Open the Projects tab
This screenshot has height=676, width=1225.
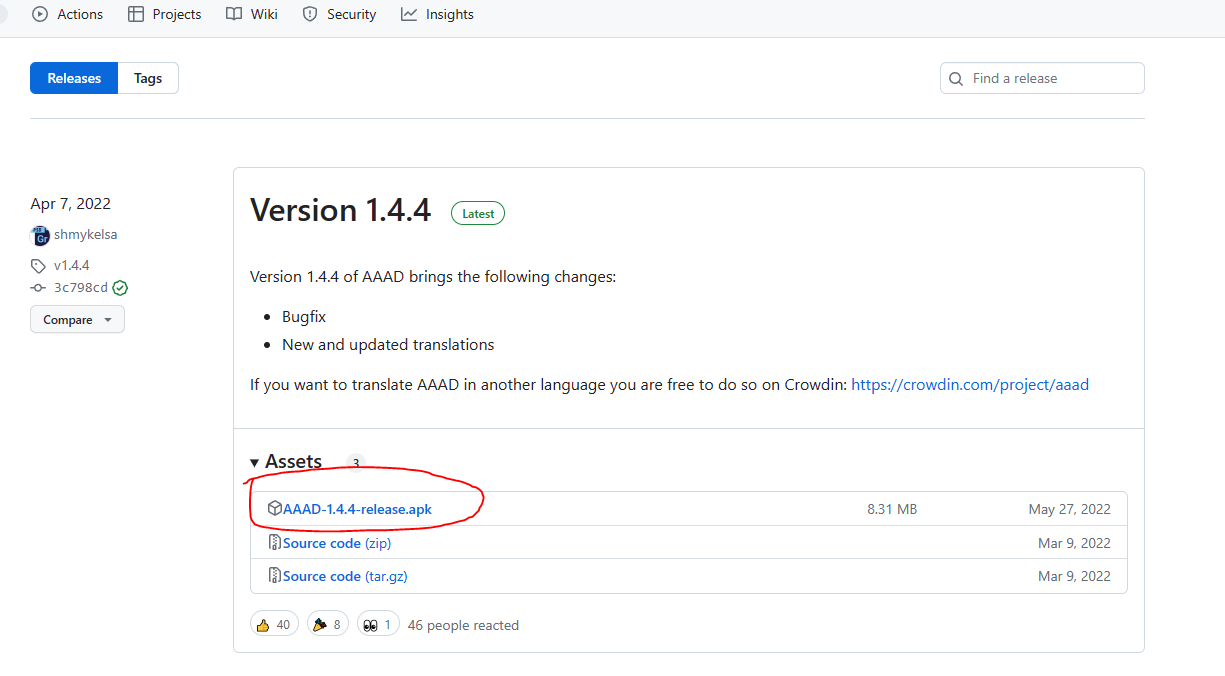point(165,14)
